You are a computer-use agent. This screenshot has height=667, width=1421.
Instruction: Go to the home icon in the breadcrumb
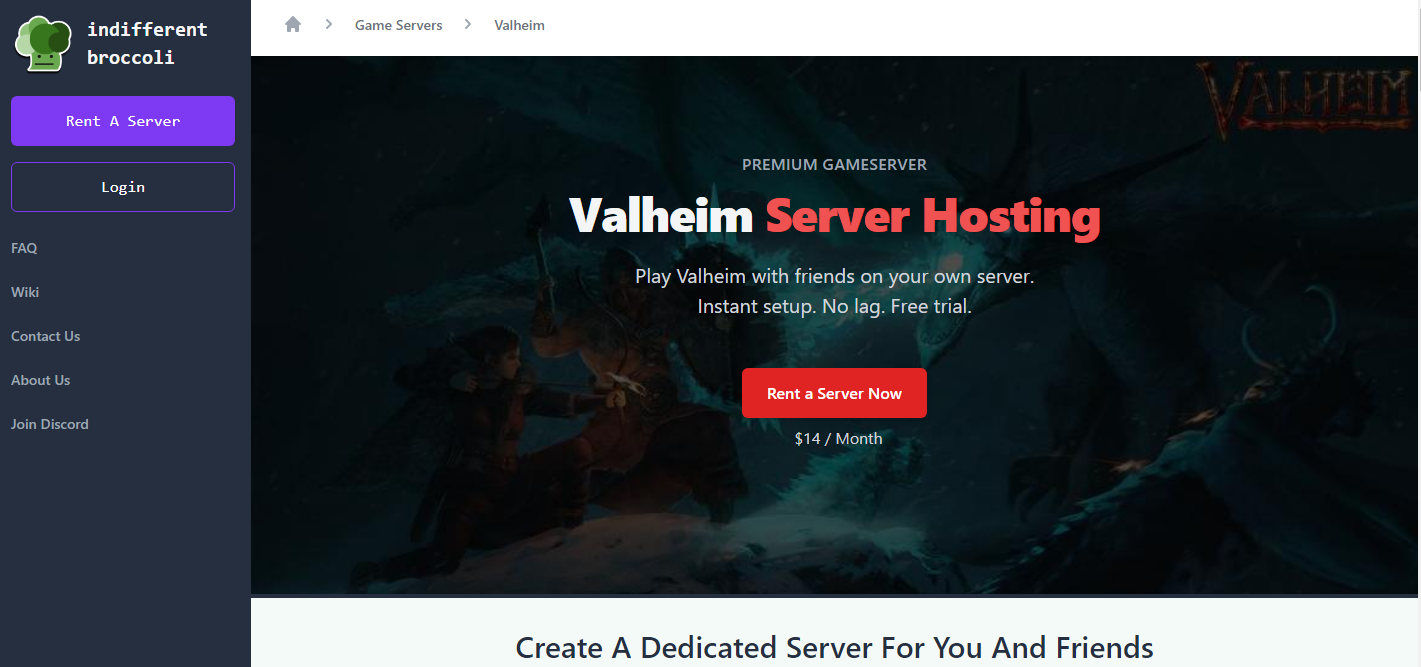point(293,25)
